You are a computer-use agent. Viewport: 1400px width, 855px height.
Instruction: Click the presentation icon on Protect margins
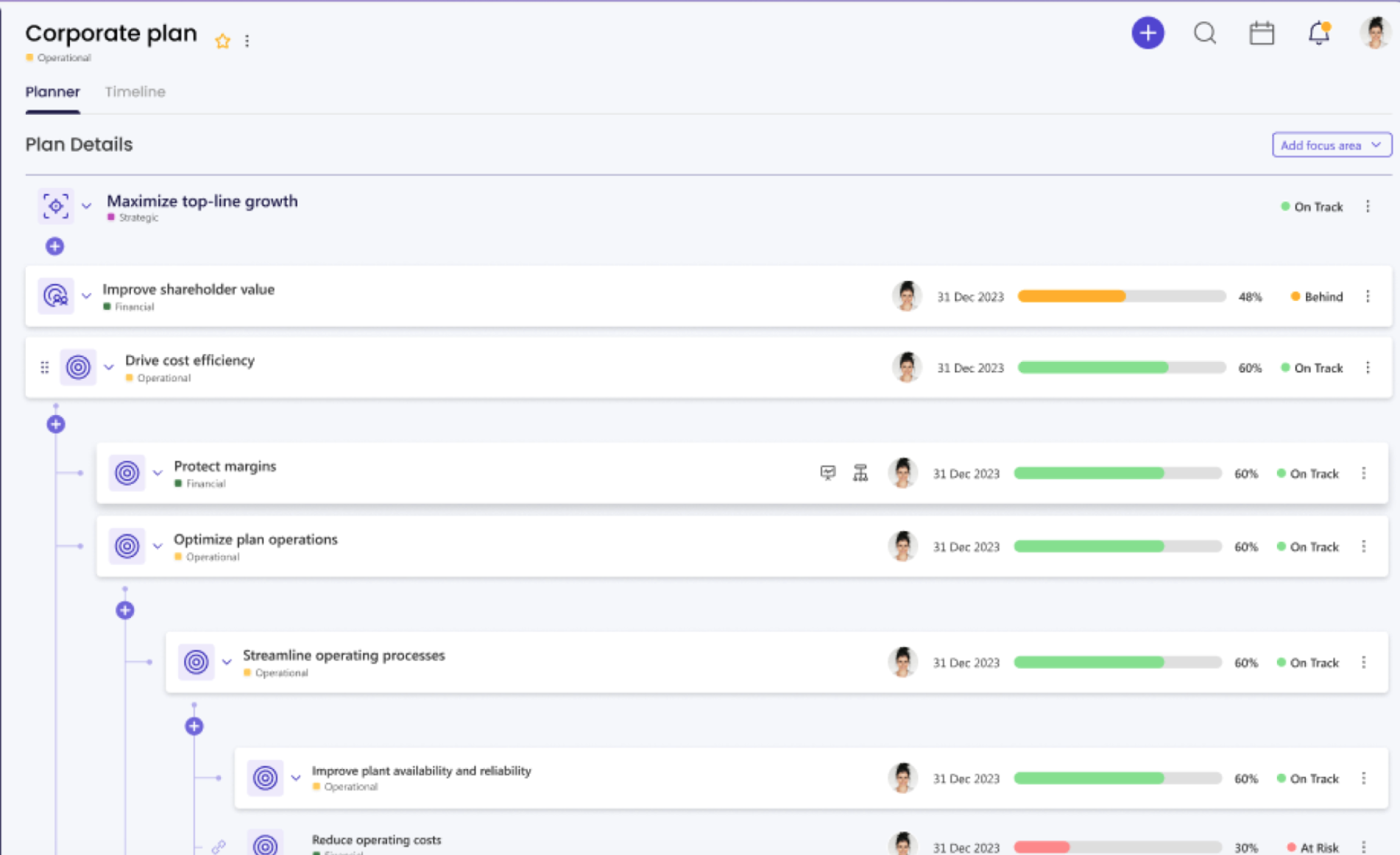tap(828, 472)
